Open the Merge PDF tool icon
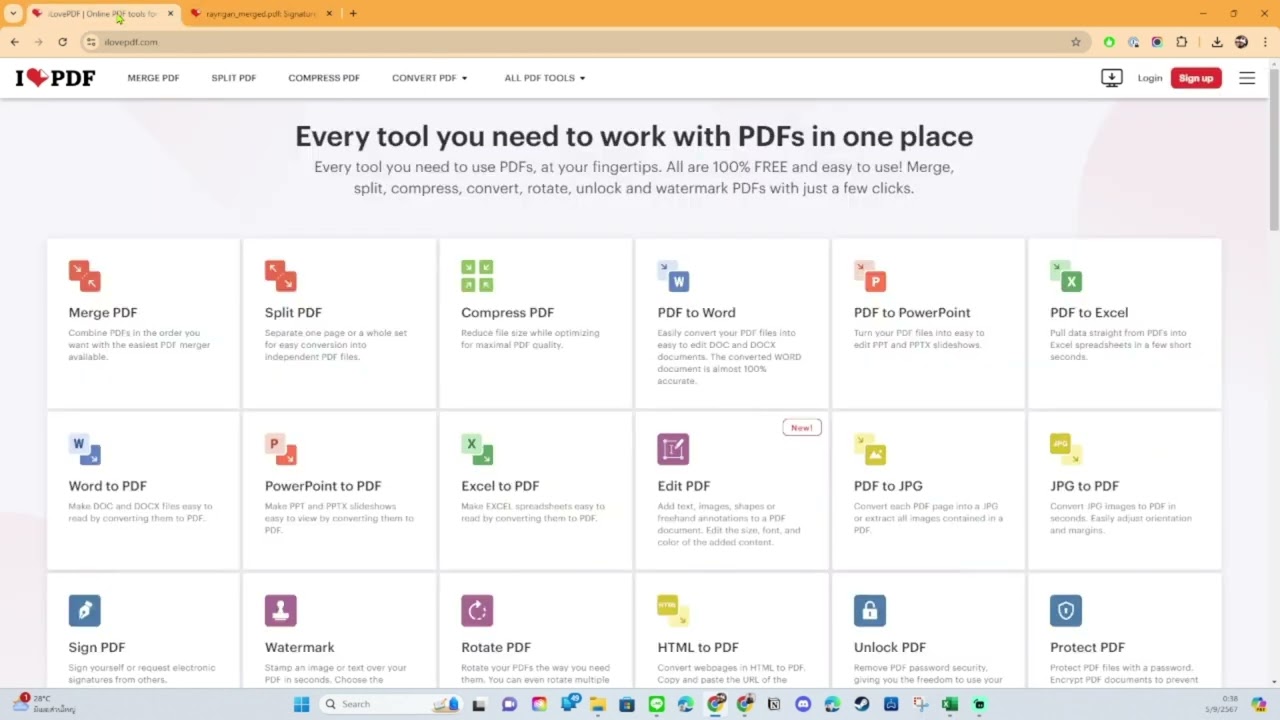Screen dimensions: 1280x720 coord(85,275)
